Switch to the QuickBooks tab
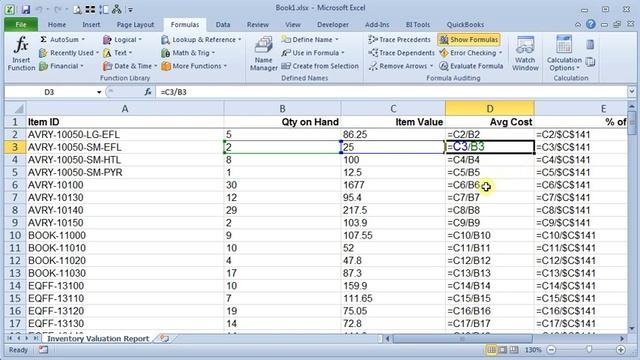The height and width of the screenshot is (360, 640). click(465, 25)
